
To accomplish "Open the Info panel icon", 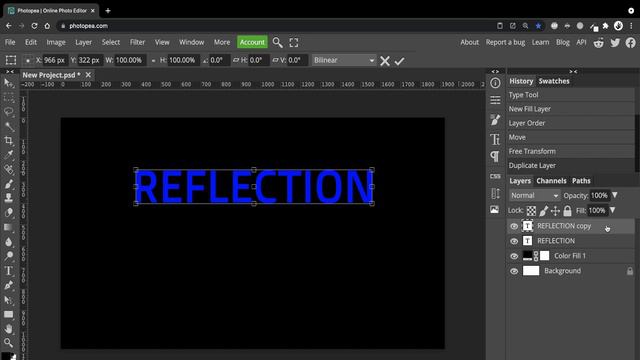I will (495, 83).
